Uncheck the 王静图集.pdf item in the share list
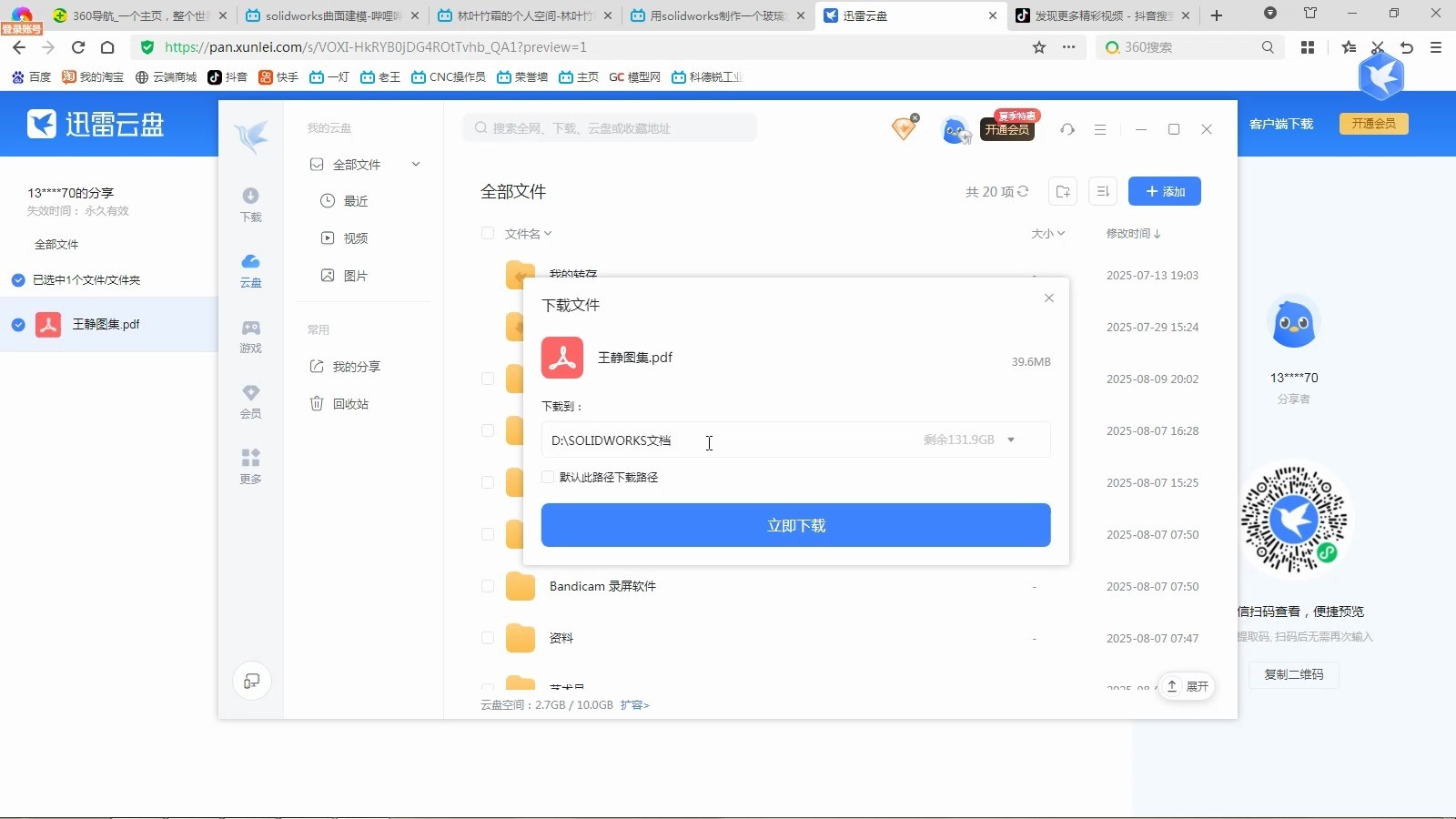 [x=16, y=324]
